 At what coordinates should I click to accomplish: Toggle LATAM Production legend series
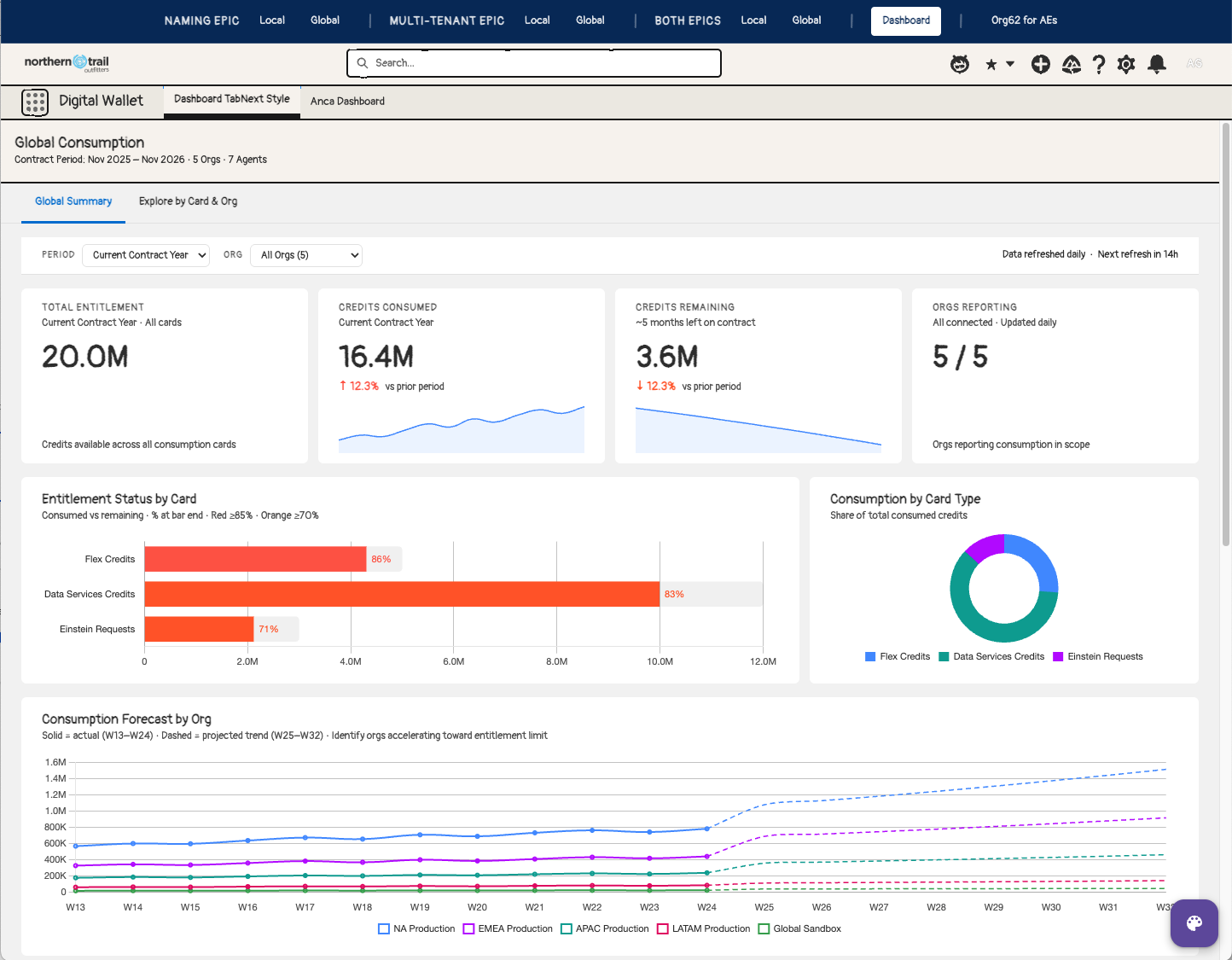tap(703, 928)
